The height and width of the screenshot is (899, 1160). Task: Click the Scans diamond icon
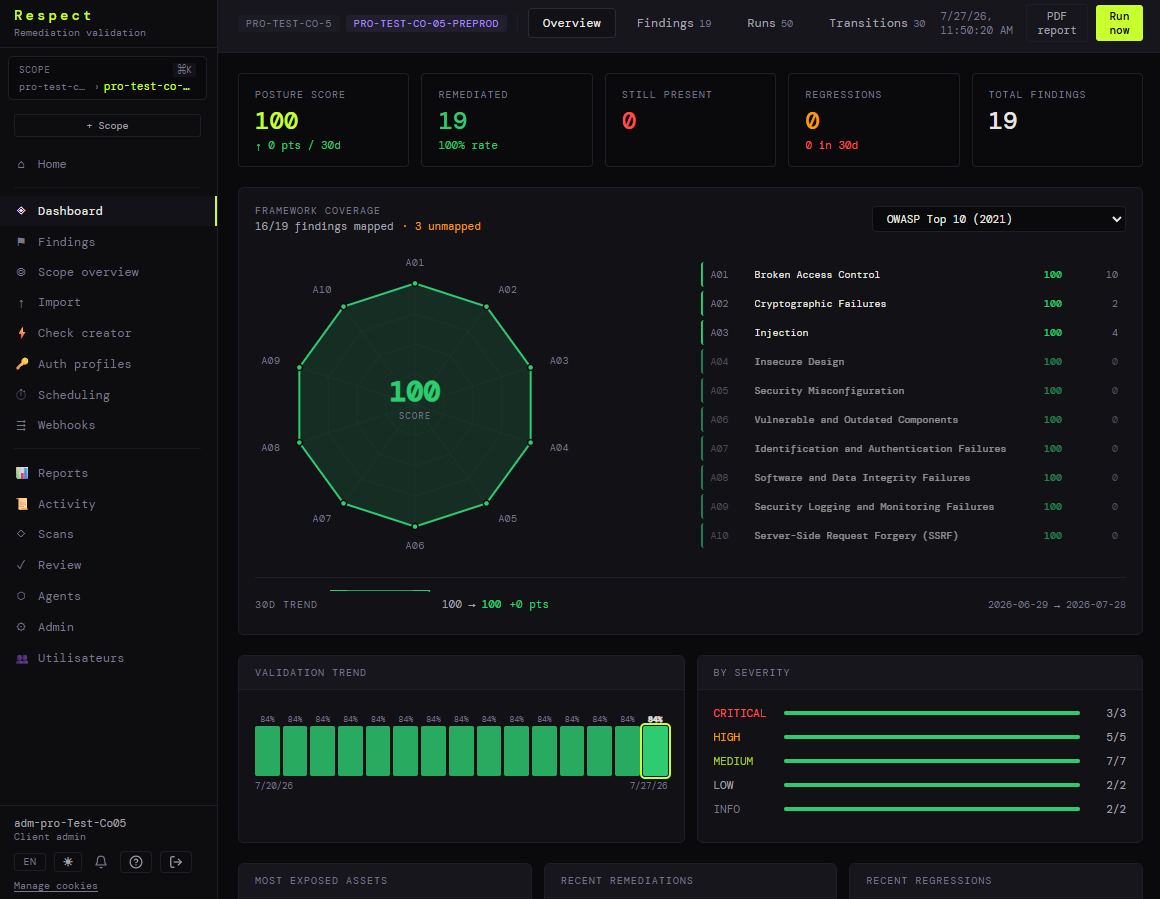[x=21, y=534]
